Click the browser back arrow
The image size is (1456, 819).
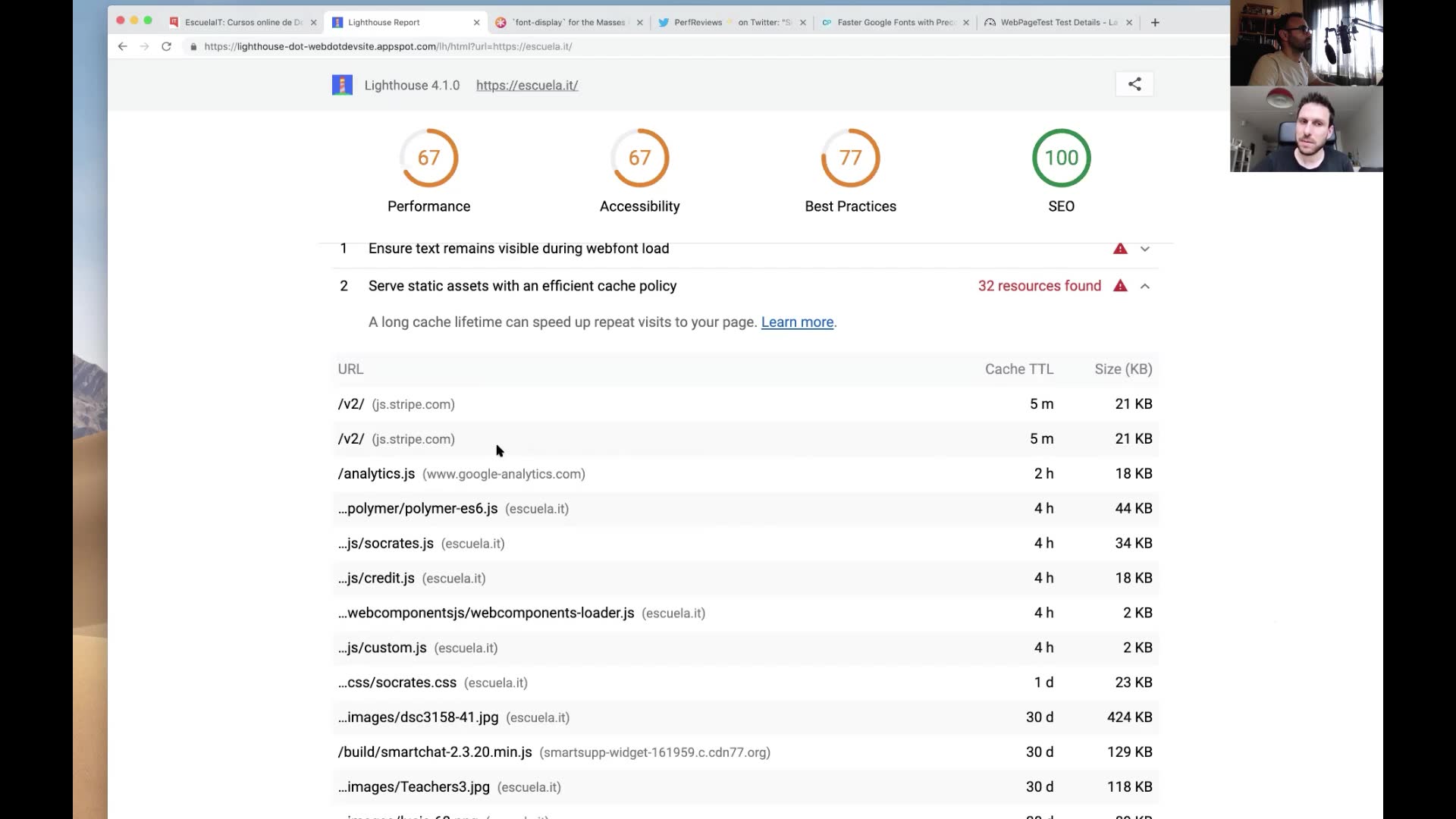122,46
